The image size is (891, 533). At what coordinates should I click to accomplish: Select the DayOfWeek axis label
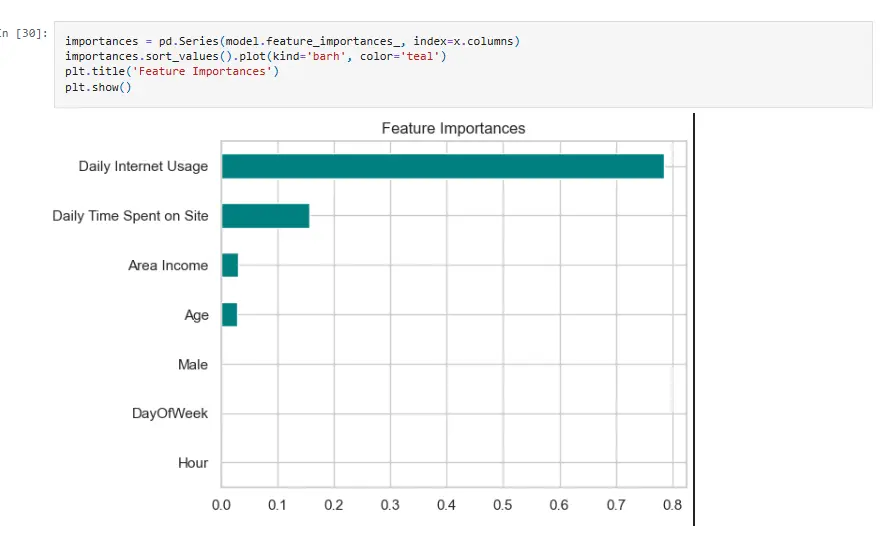(x=170, y=414)
